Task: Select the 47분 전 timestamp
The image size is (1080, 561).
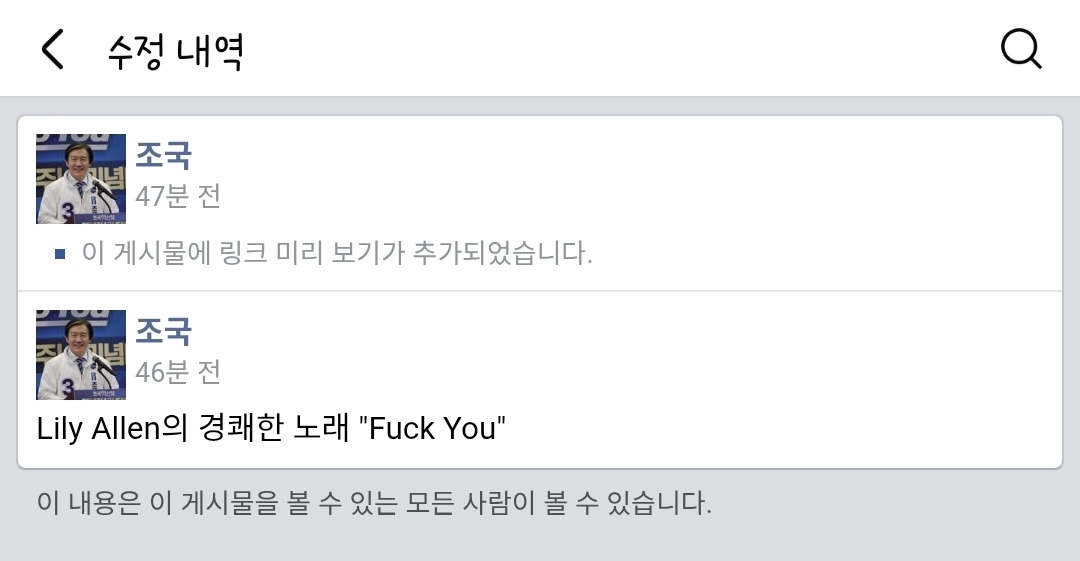Action: click(x=178, y=196)
